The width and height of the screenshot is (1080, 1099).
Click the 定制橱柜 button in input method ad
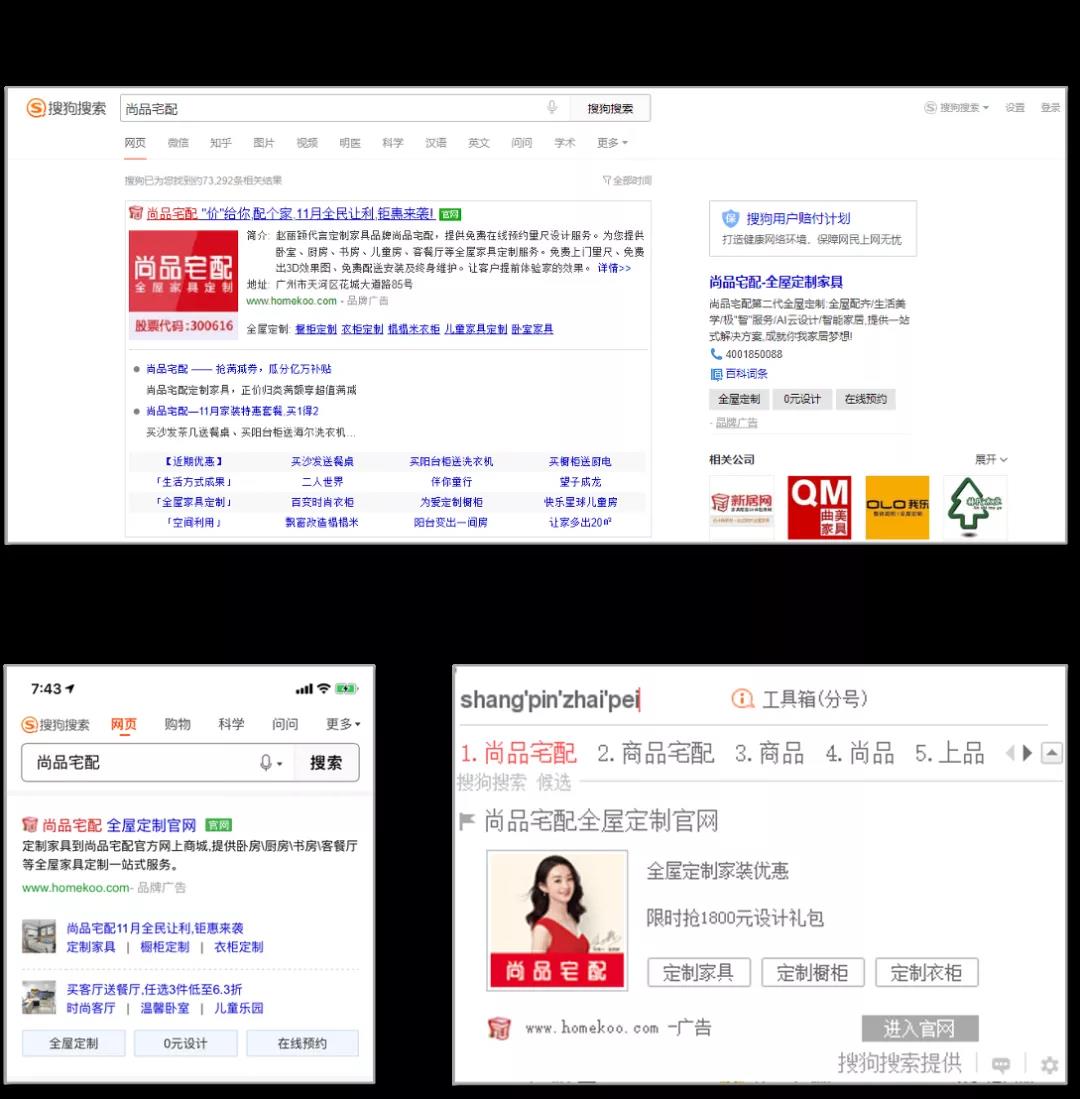point(813,972)
